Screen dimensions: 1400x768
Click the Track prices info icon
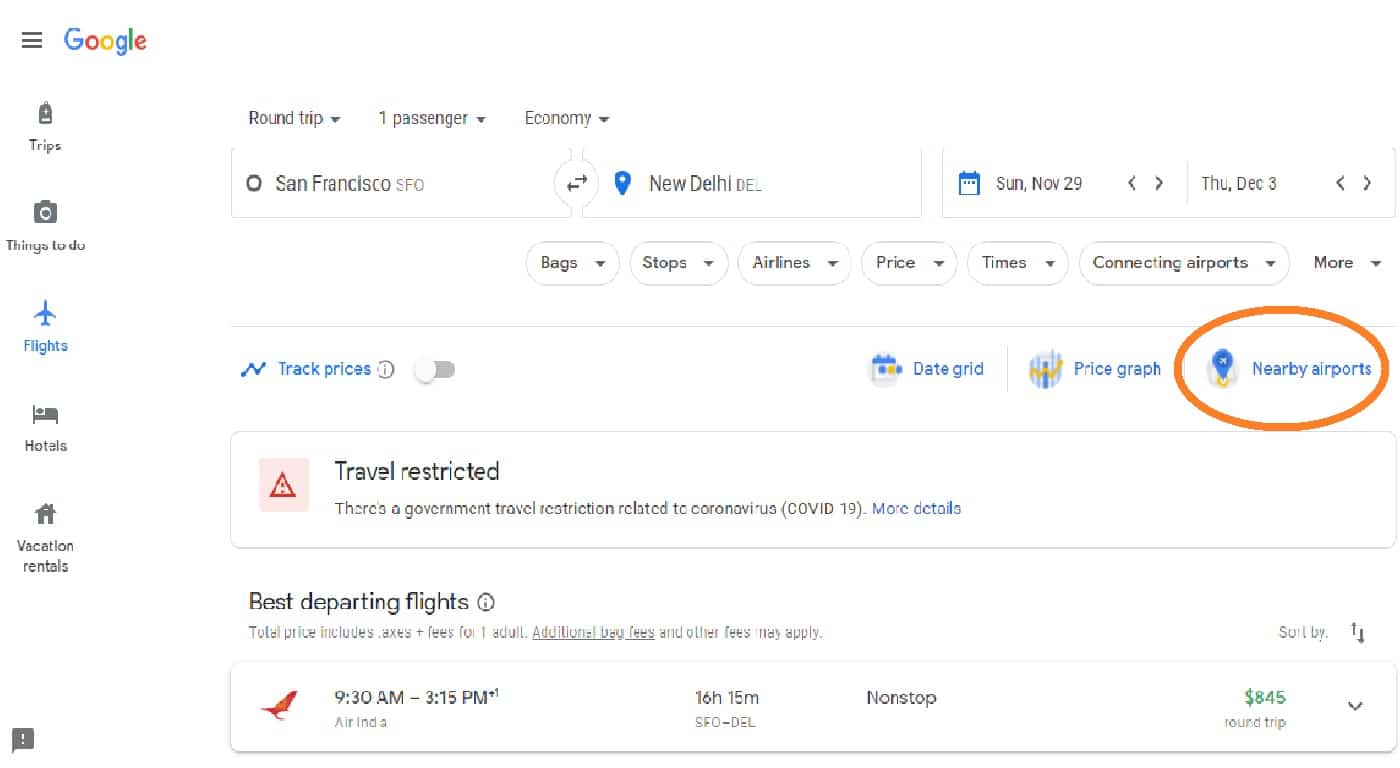386,369
